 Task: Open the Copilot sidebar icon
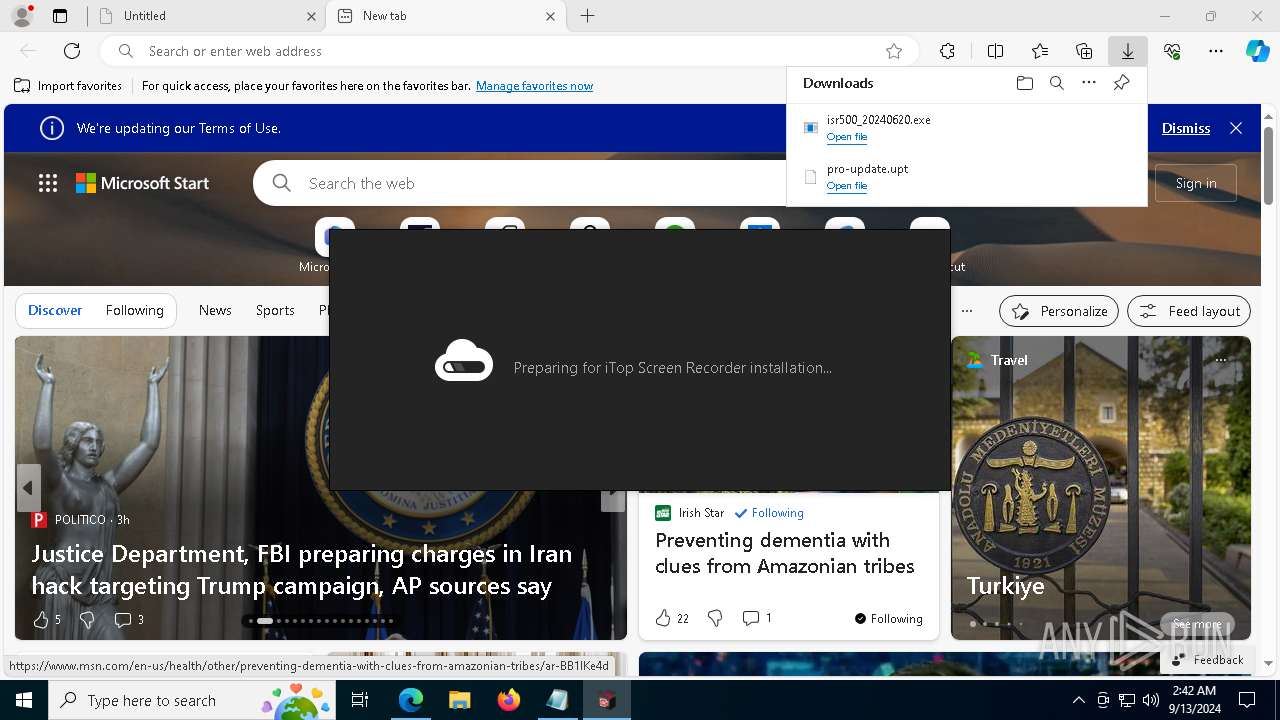(1257, 51)
